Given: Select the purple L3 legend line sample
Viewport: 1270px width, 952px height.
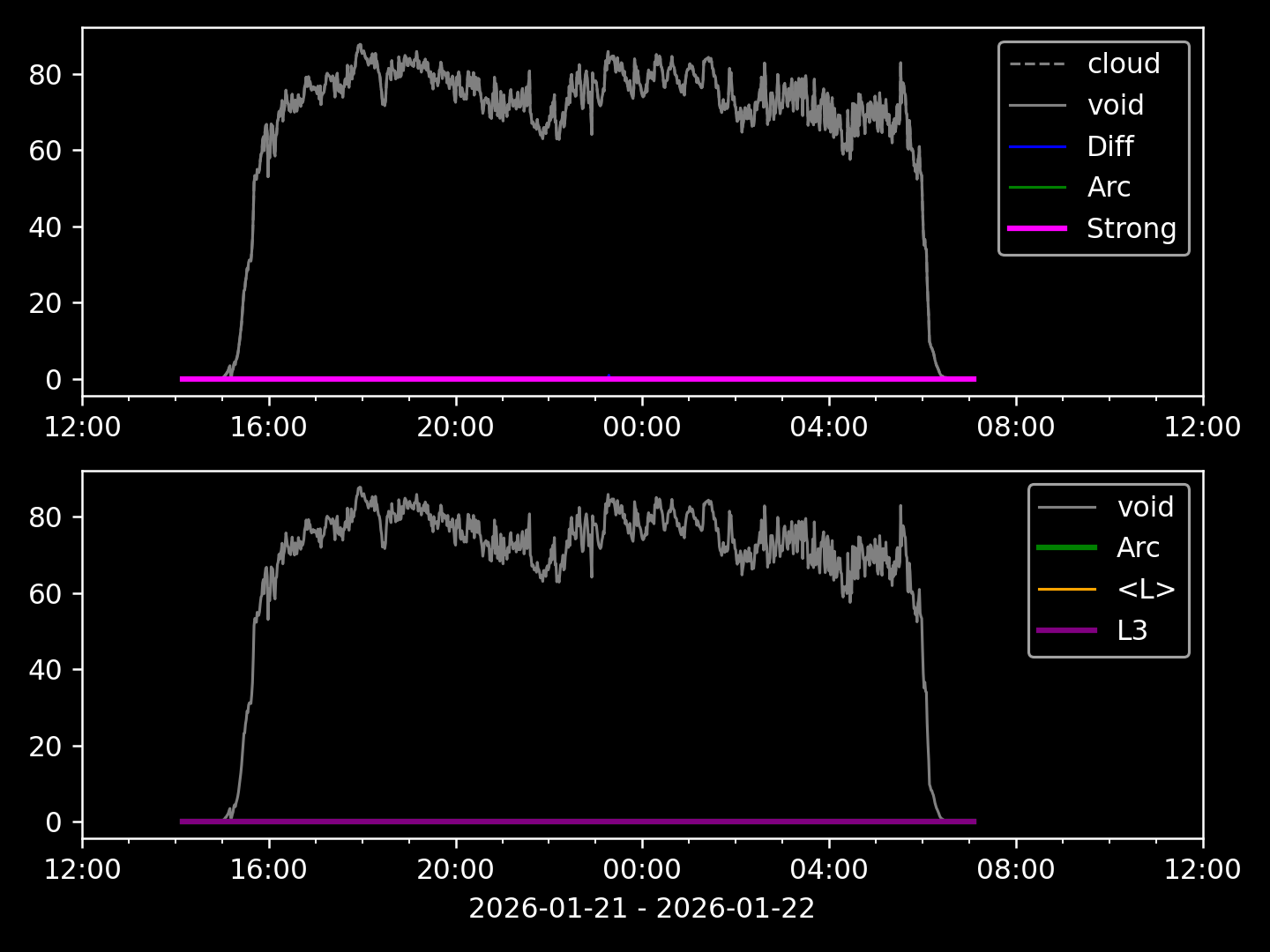Looking at the screenshot, I should (1067, 630).
